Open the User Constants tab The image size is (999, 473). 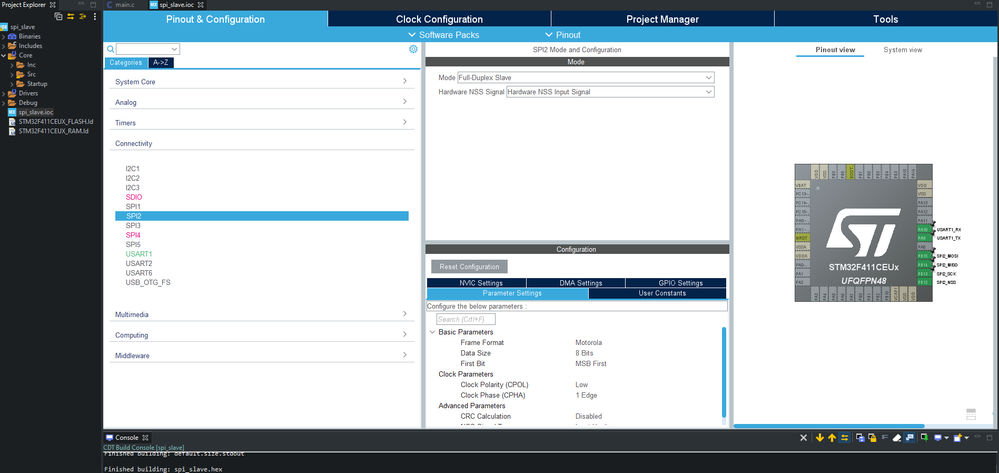[x=657, y=293]
